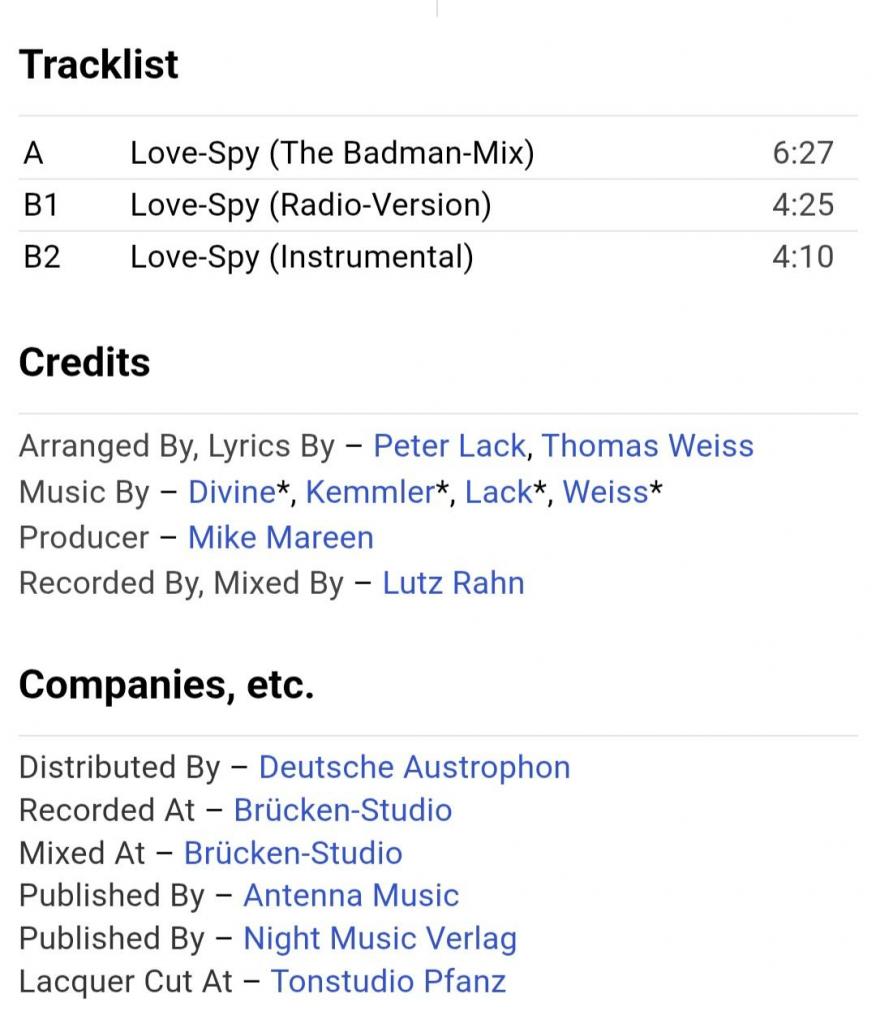Image resolution: width=876 pixels, height=1024 pixels.
Task: Open Deutsche Austrophon distributor link
Action: [414, 768]
